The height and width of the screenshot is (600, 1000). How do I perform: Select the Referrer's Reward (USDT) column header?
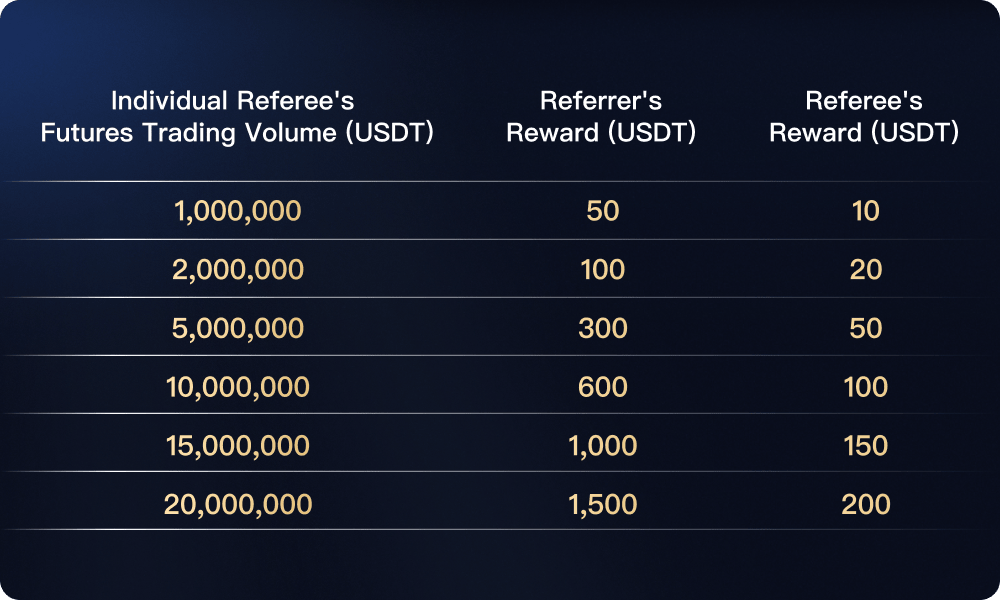pos(601,117)
